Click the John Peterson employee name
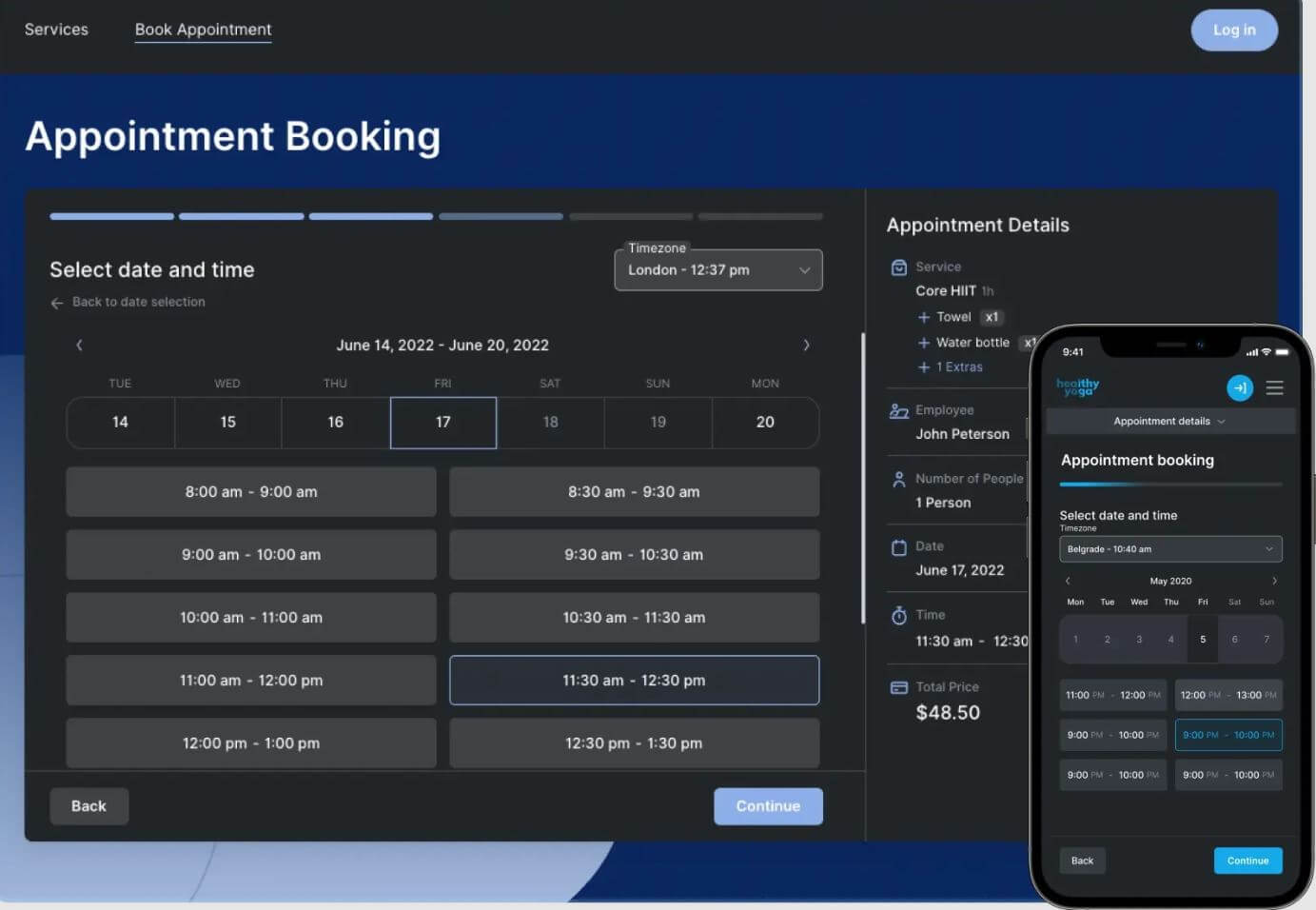 pos(962,434)
